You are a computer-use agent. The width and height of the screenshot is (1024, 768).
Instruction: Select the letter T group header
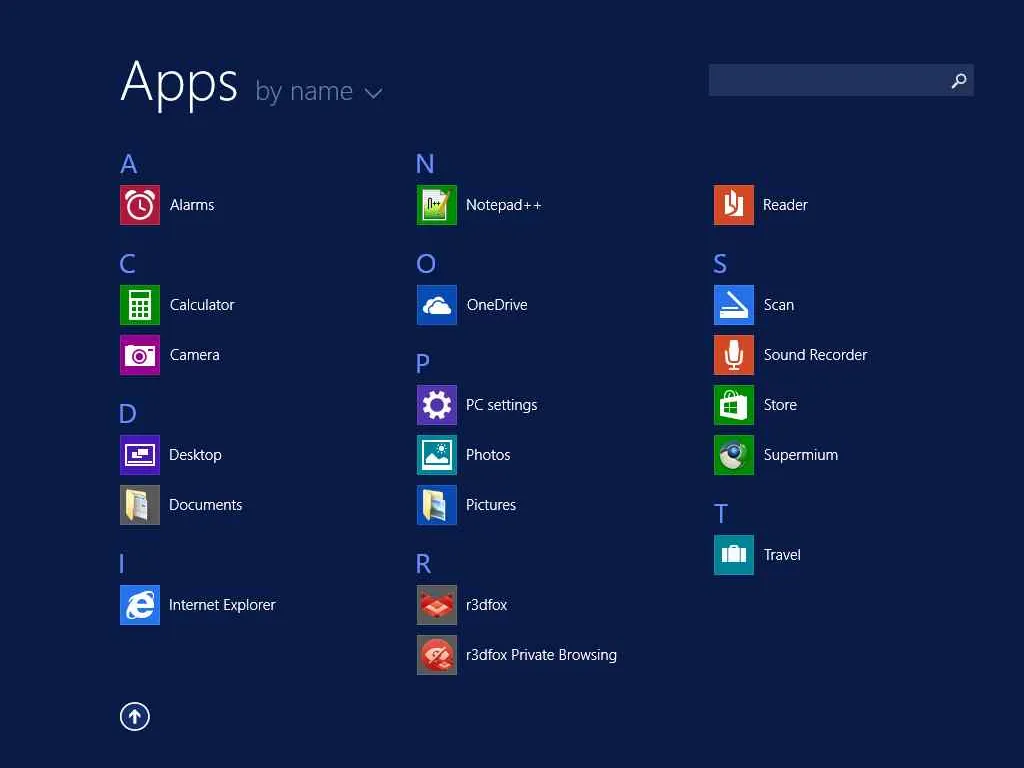tap(721, 514)
